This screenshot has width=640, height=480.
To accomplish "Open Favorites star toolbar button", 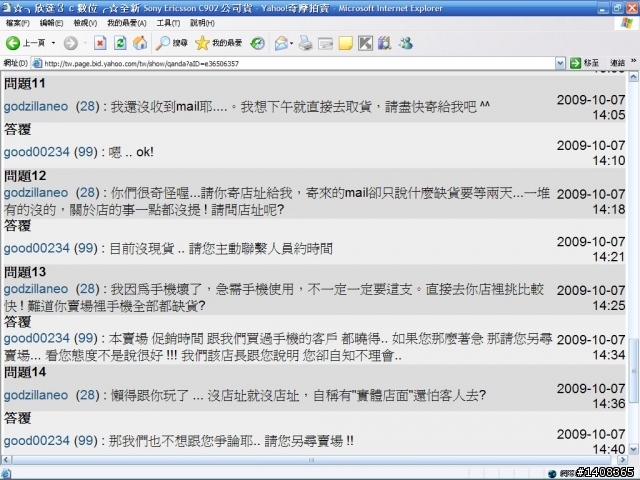I will pos(218,43).
